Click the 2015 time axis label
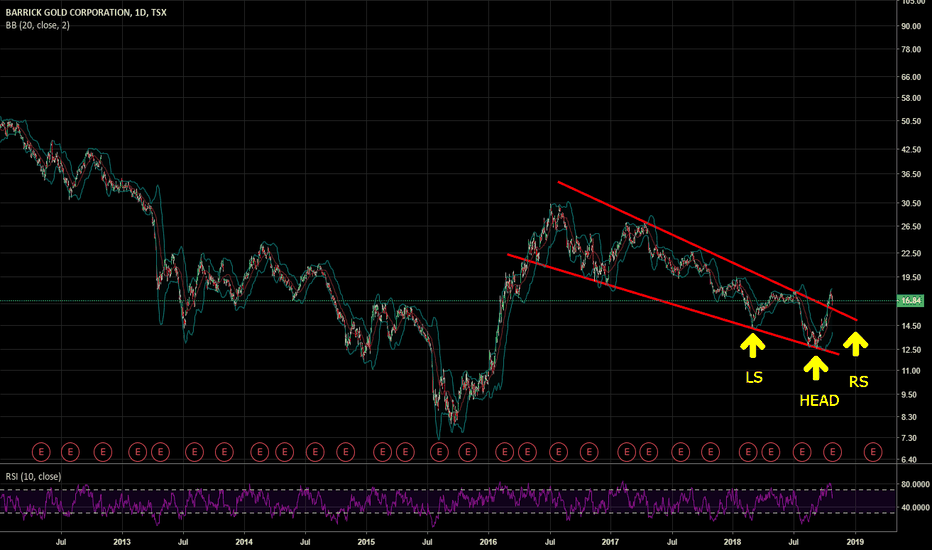Screen dimensions: 932x550 pos(366,542)
